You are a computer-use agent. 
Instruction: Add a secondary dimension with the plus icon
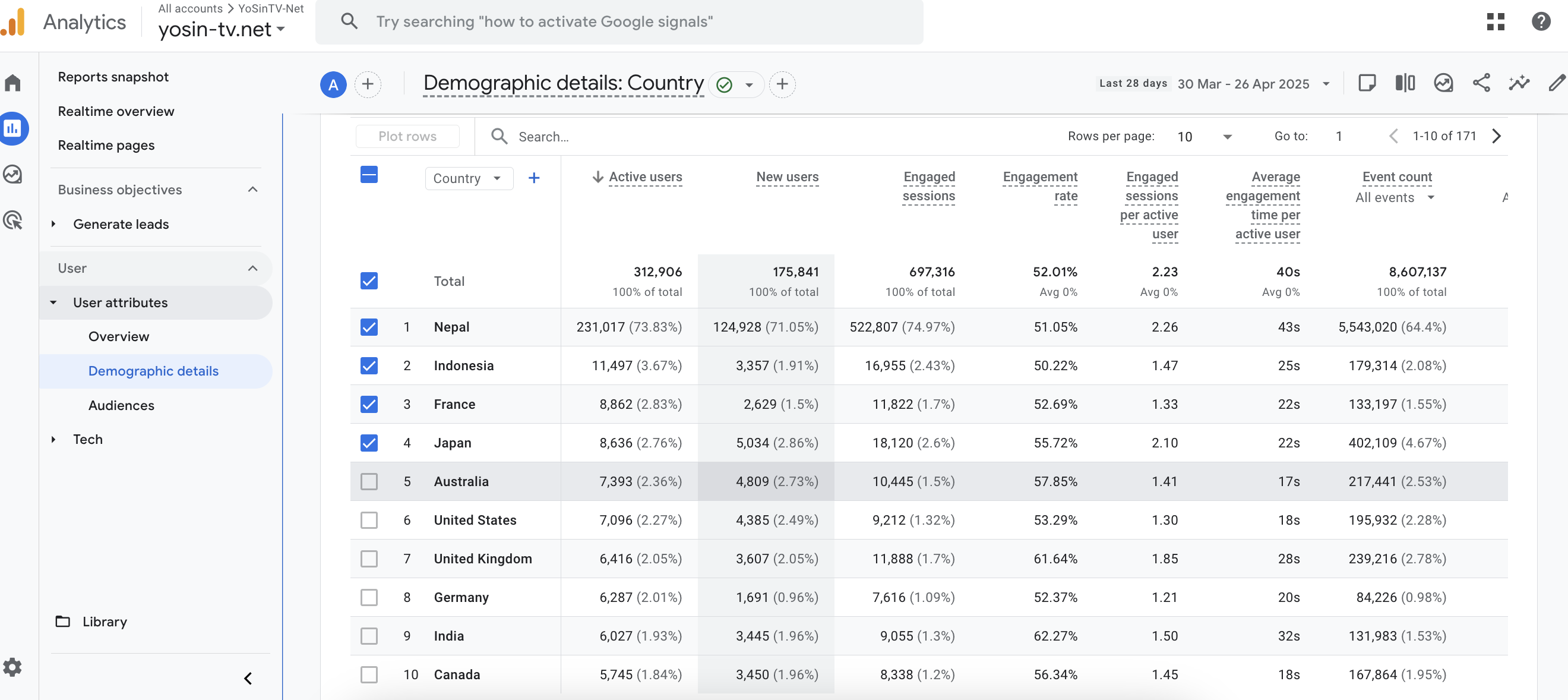click(534, 178)
